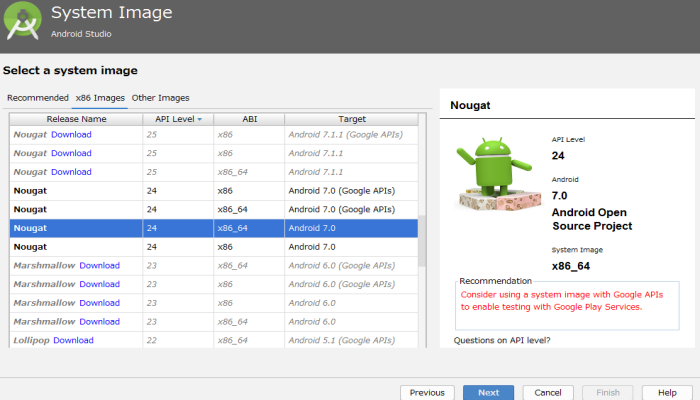Click the Nougat Android mascot image
700x400 pixels.
point(491,174)
